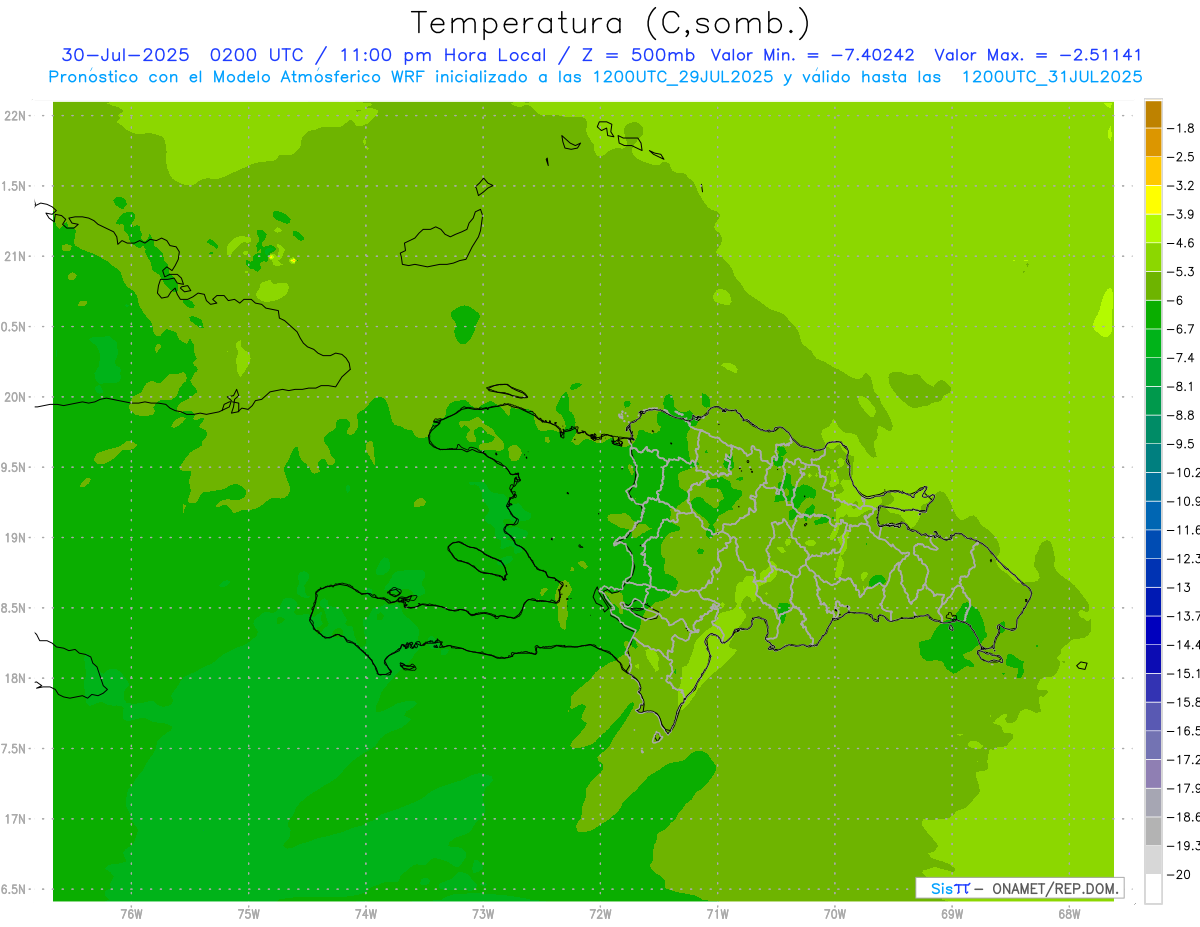Pick the orange swatch between -1.8 and -2.5
This screenshot has height=927, width=1200.
coord(1153,142)
